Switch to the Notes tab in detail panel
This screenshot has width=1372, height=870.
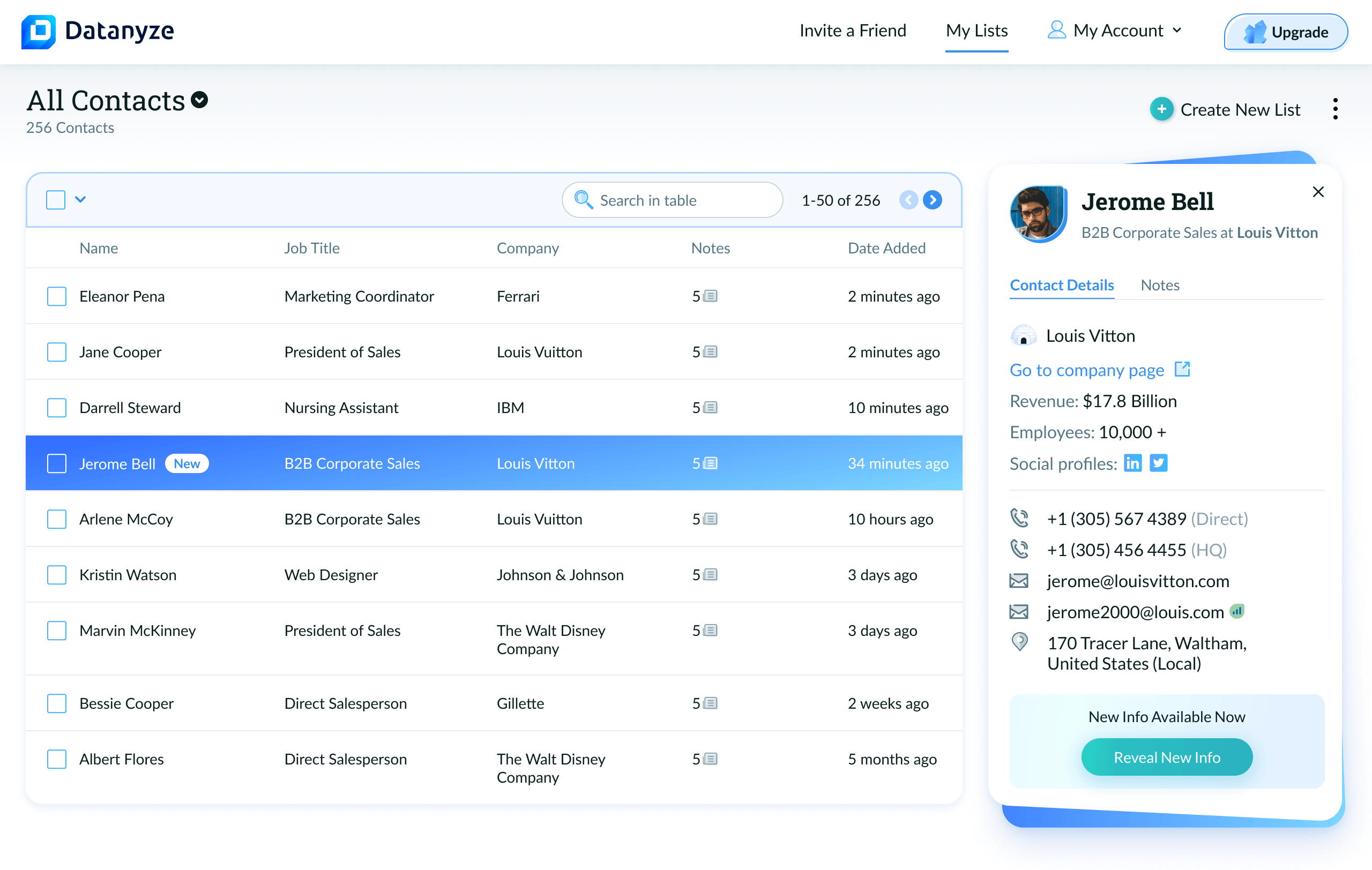pyautogui.click(x=1159, y=284)
